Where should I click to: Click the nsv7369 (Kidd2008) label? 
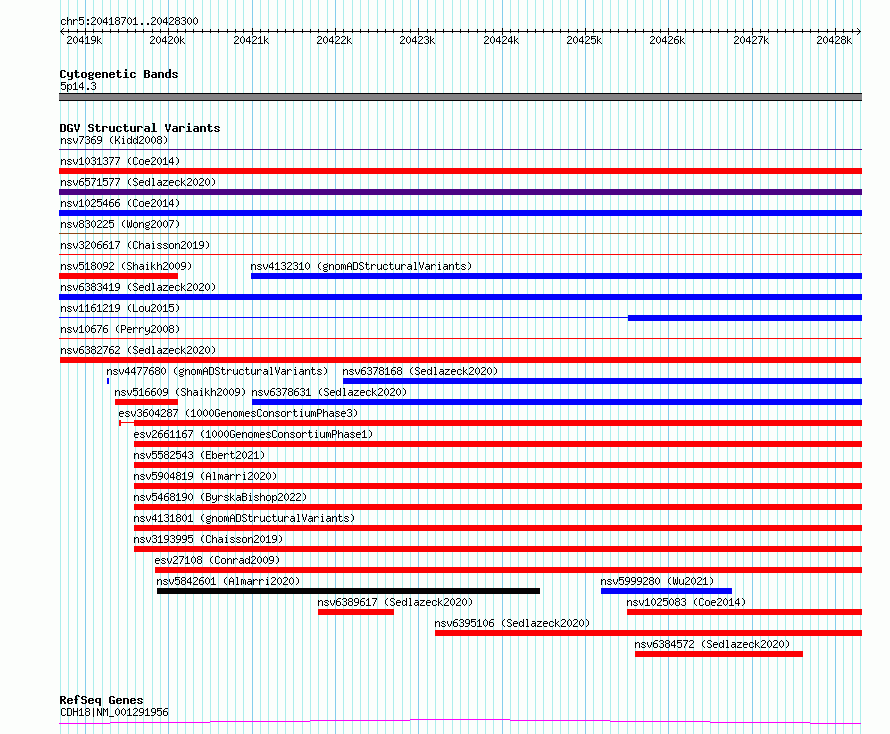(x=114, y=140)
